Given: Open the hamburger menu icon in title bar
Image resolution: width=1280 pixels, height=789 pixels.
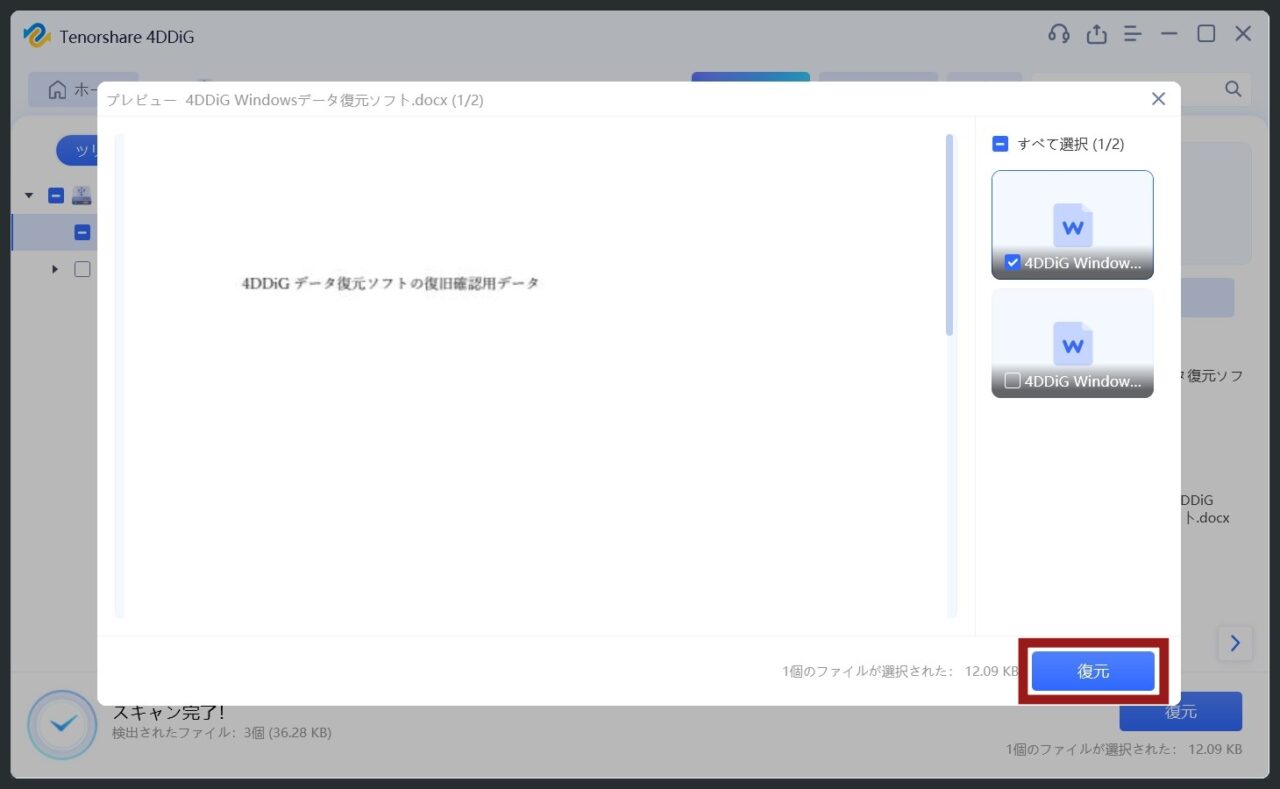Looking at the screenshot, I should (1133, 34).
